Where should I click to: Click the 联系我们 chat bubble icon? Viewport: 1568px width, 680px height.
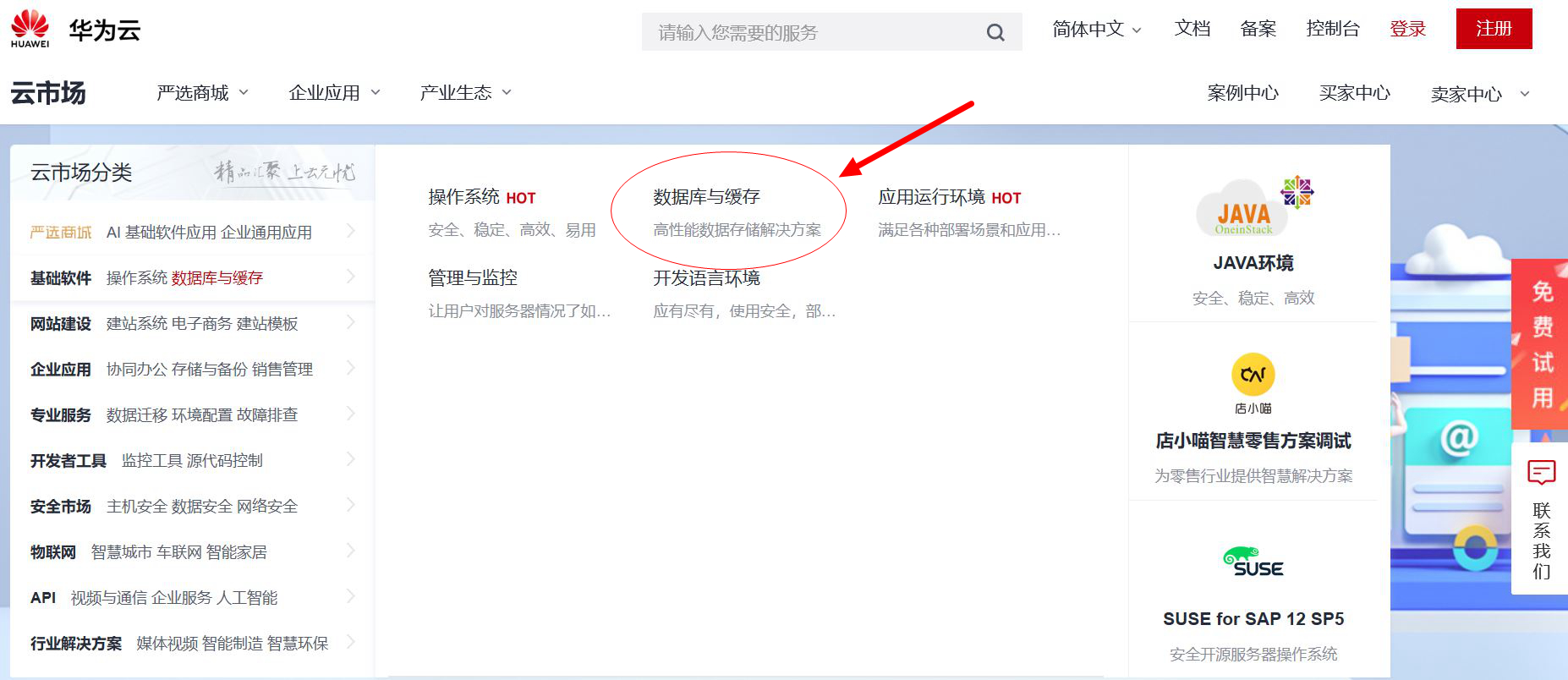pos(1541,472)
